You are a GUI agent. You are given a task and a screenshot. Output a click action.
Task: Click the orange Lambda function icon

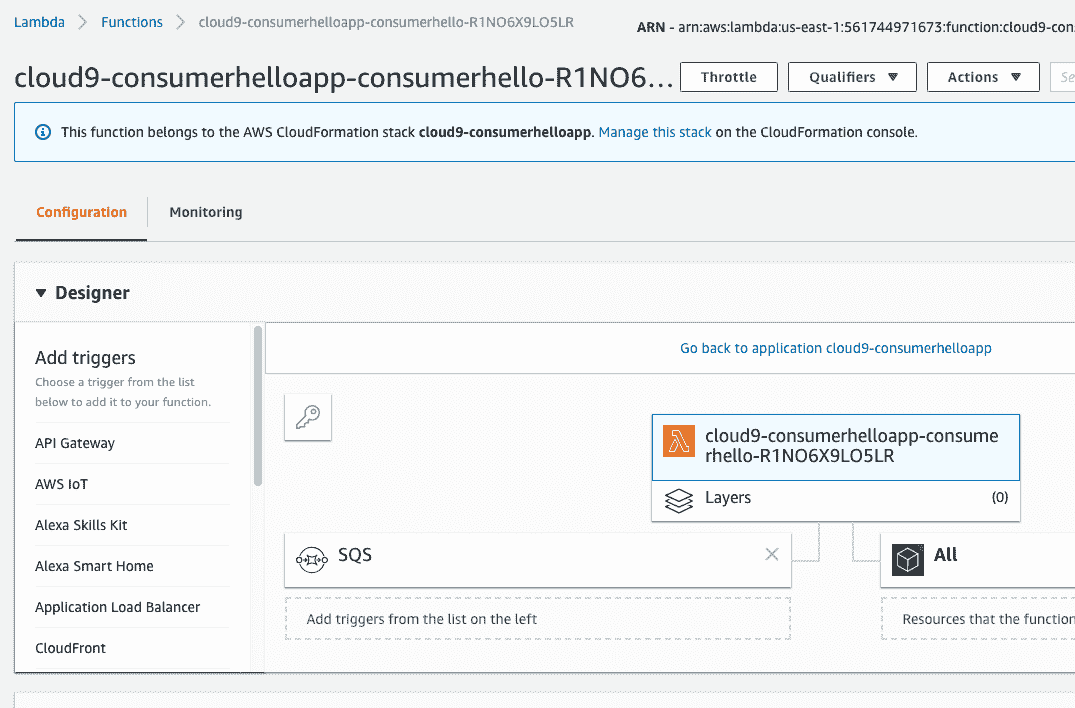pos(679,442)
